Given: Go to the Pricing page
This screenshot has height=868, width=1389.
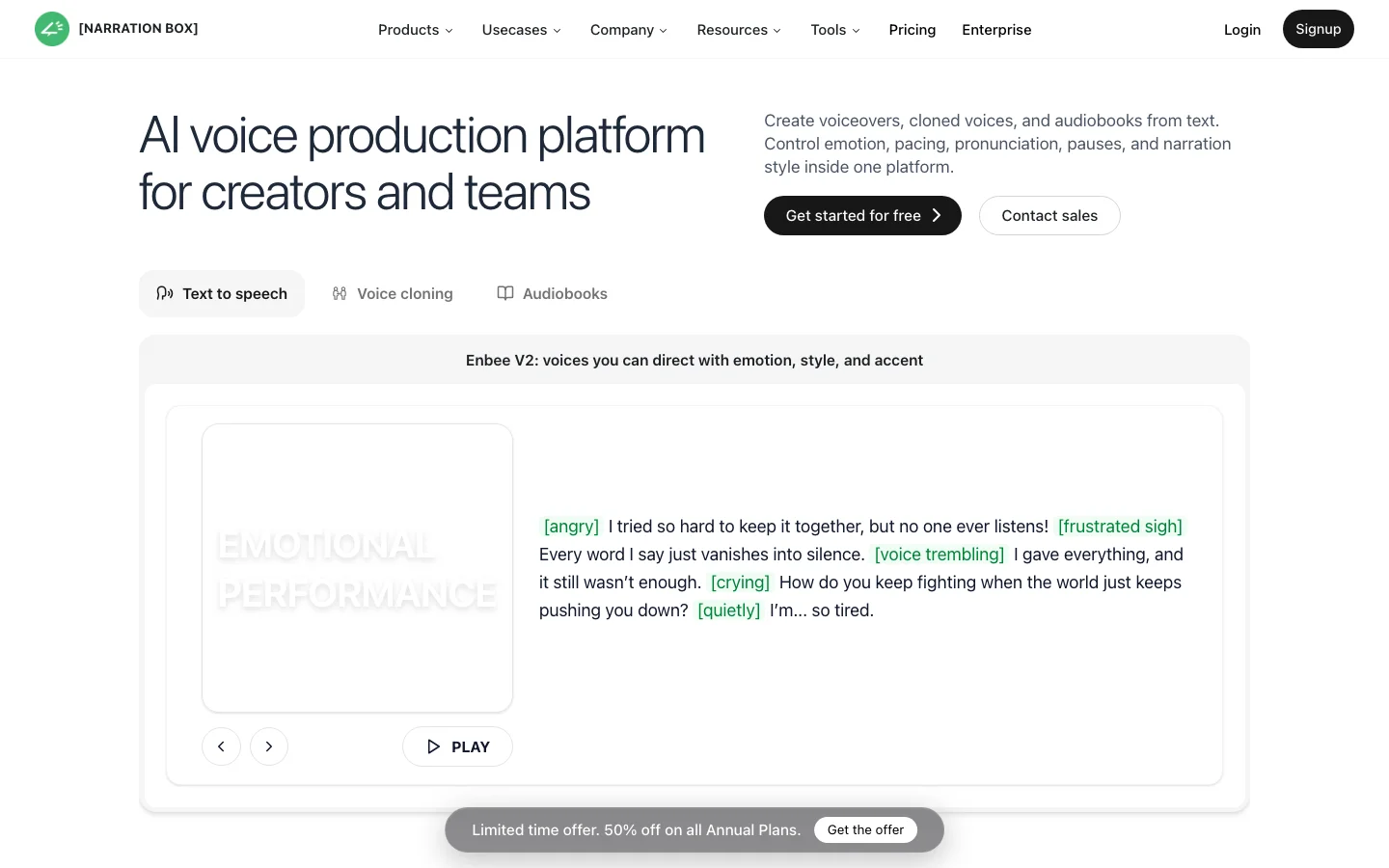Looking at the screenshot, I should point(912,30).
